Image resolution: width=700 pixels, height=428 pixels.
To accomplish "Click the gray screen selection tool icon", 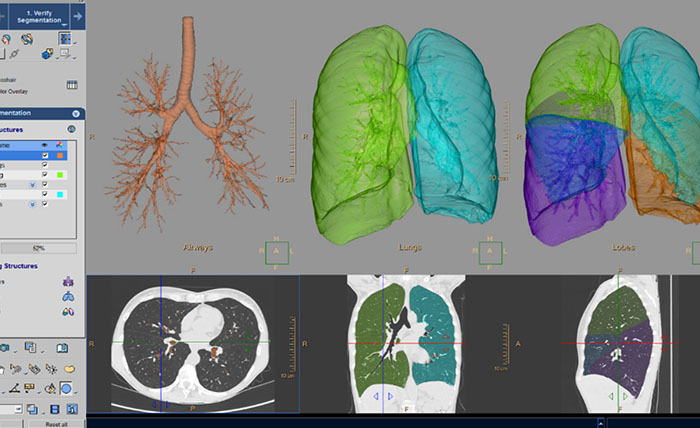I will [65, 54].
